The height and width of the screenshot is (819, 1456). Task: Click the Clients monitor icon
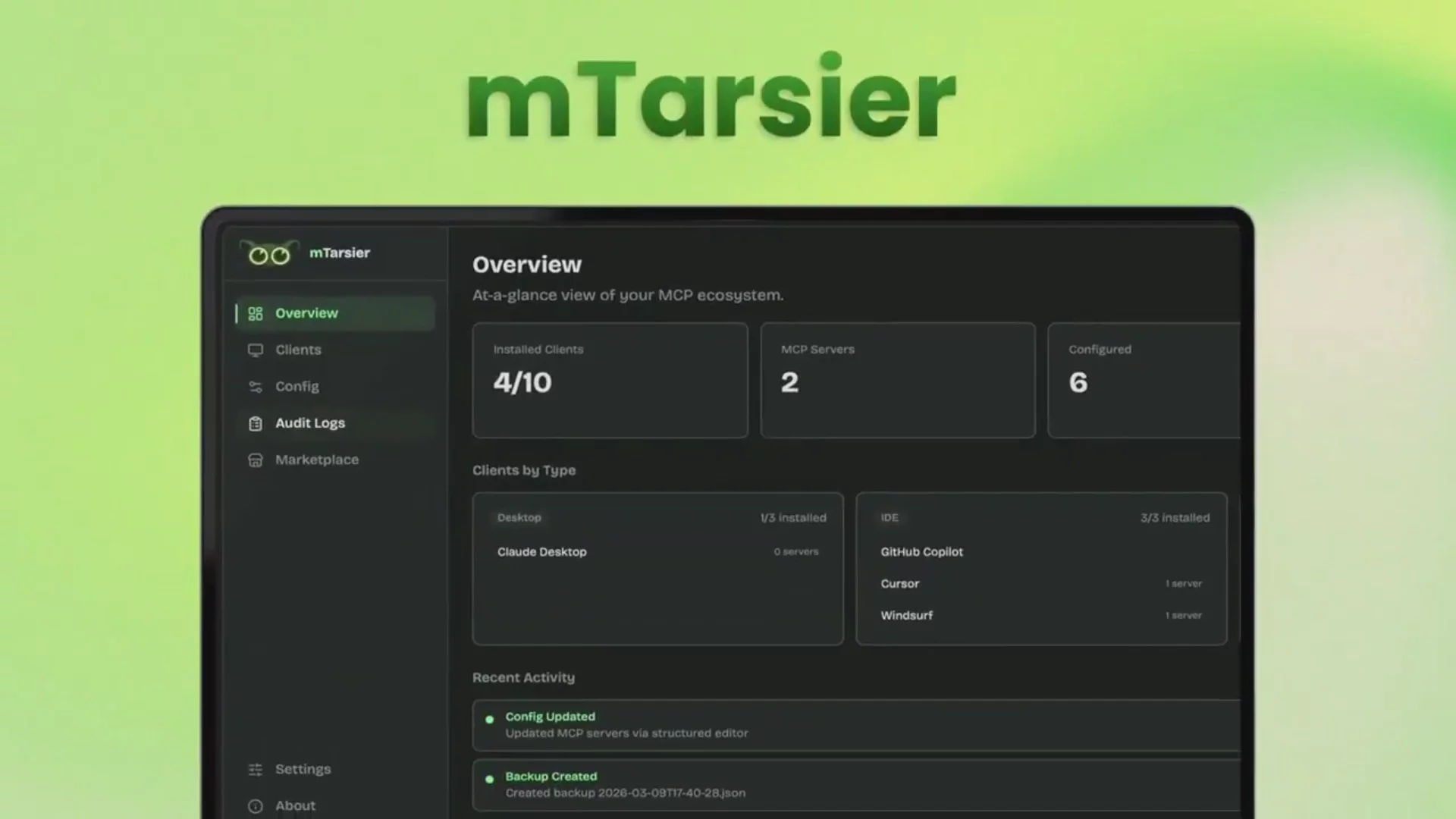tap(256, 350)
